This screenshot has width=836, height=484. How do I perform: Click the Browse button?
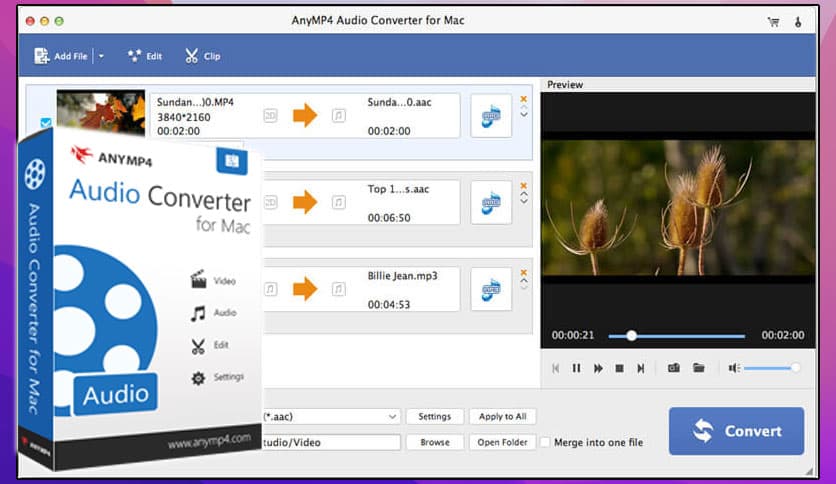click(435, 442)
